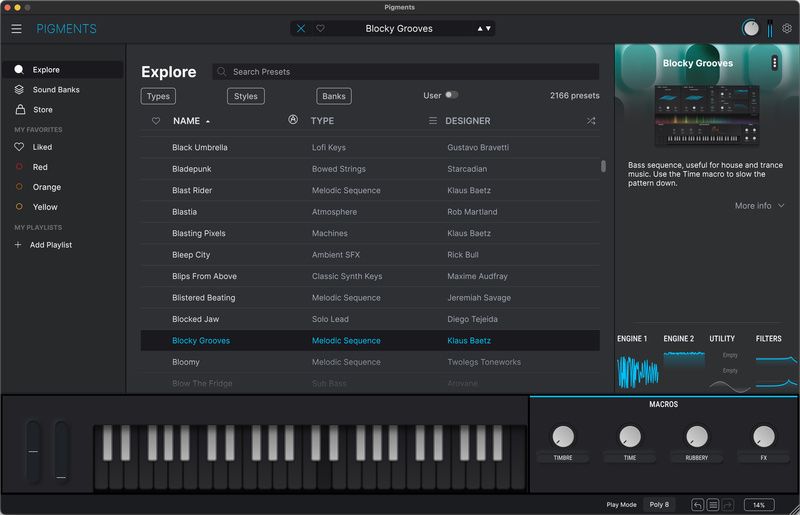The width and height of the screenshot is (800, 515).
Task: Click the modulation wheel
Action: [x=61, y=452]
